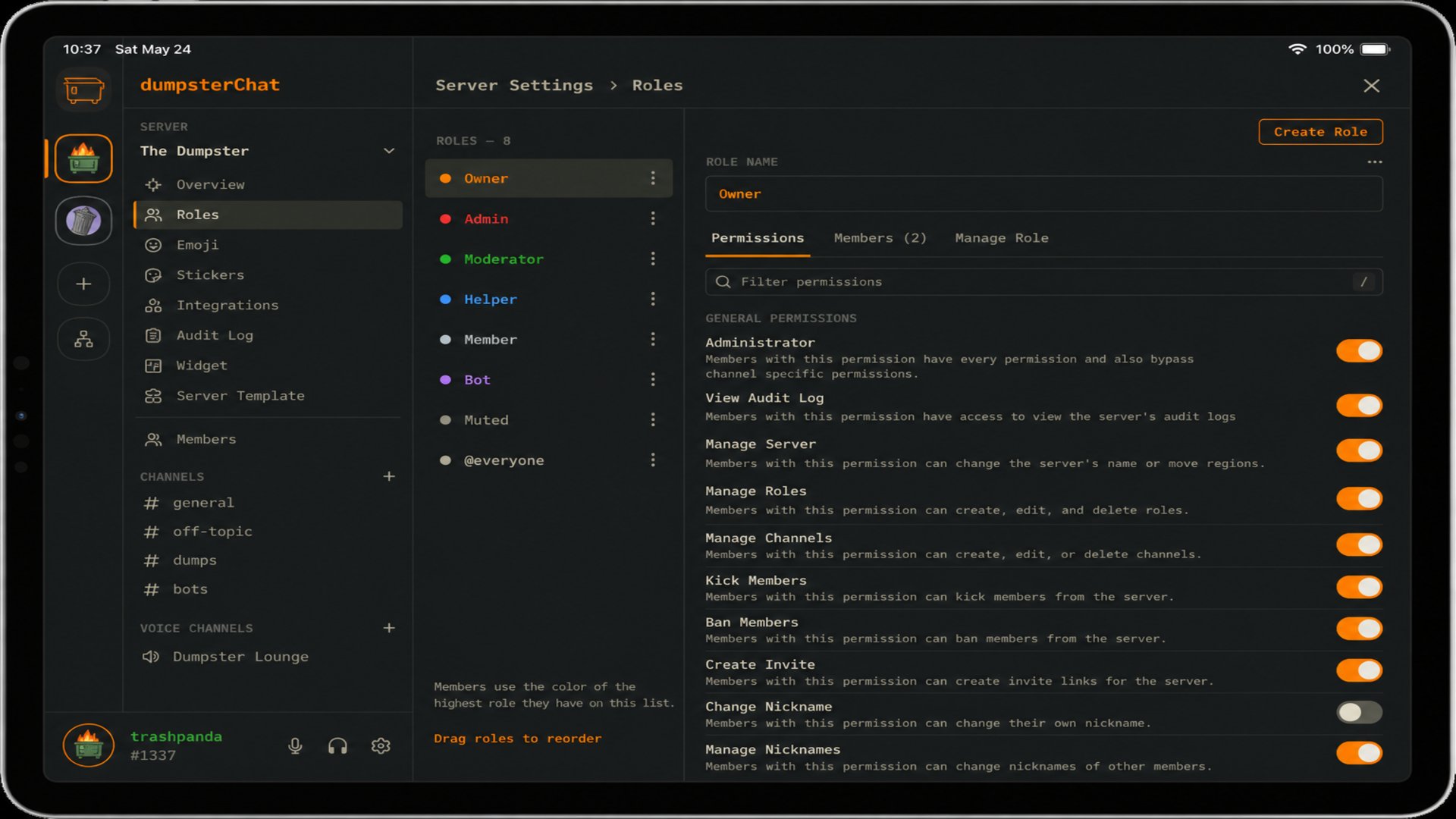
Task: Add a new text channel
Action: pyautogui.click(x=389, y=476)
